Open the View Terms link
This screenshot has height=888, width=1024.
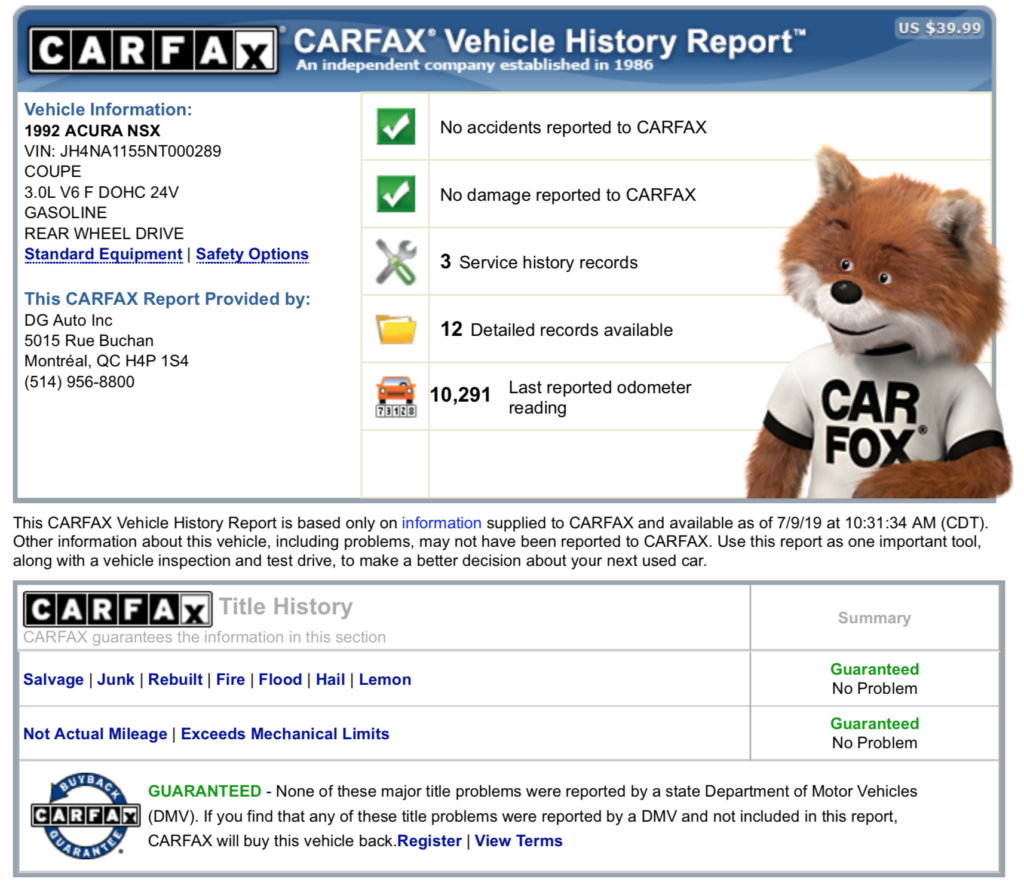pos(518,841)
